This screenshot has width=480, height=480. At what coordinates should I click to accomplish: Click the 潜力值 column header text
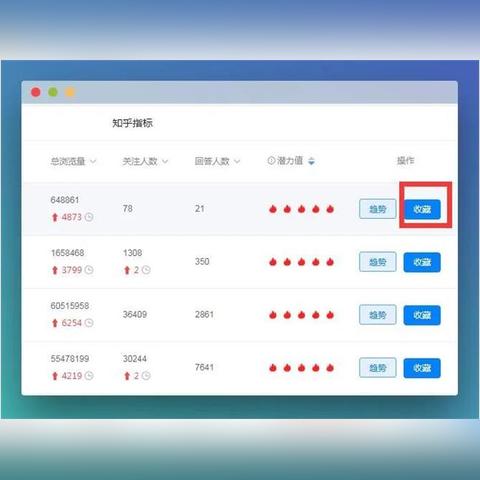point(290,161)
